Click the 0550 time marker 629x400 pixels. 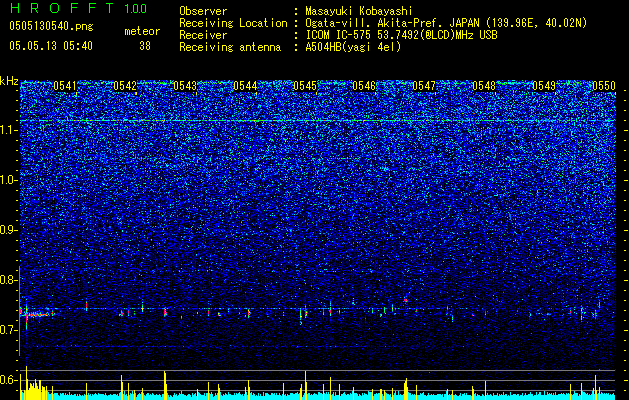(x=604, y=86)
